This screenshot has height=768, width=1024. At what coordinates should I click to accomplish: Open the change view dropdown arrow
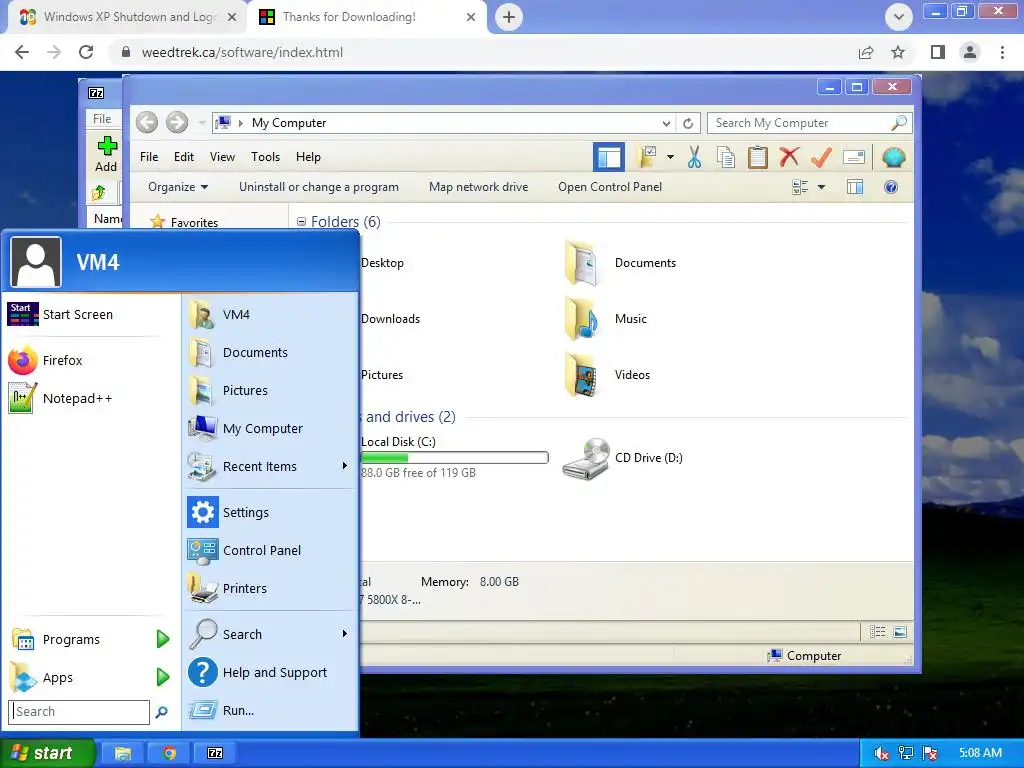(822, 187)
